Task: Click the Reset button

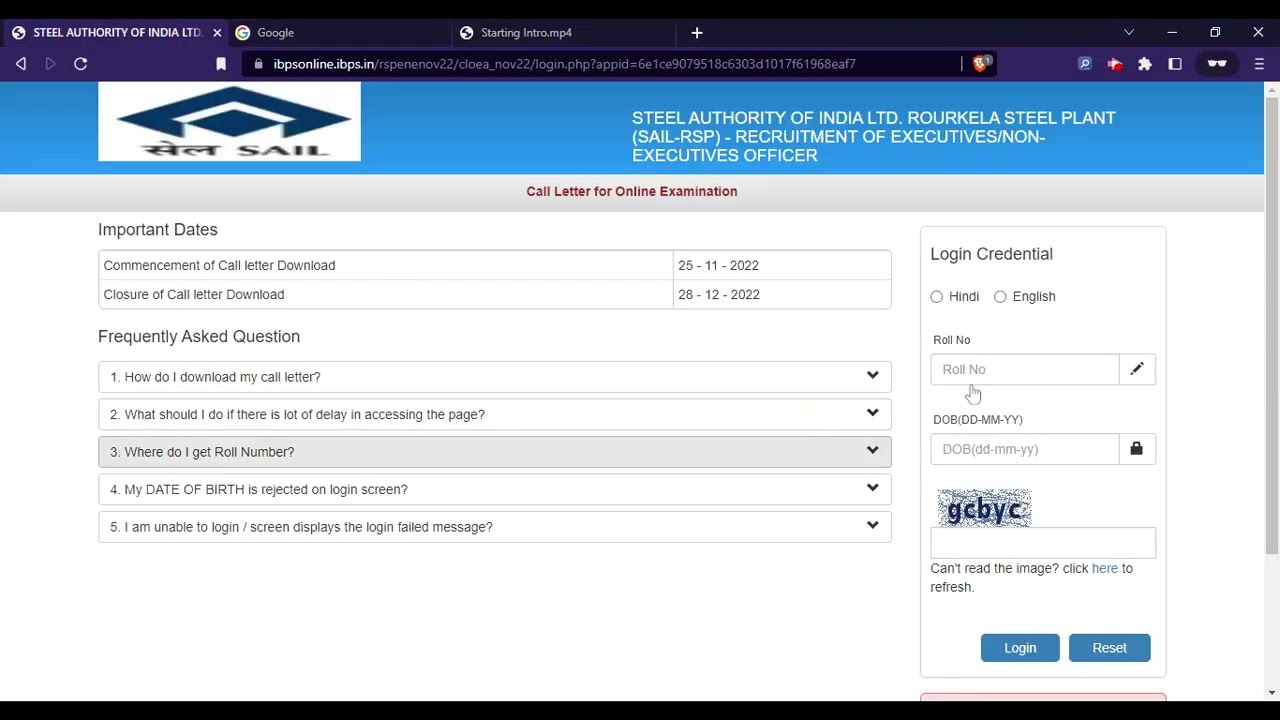Action: pyautogui.click(x=1110, y=648)
